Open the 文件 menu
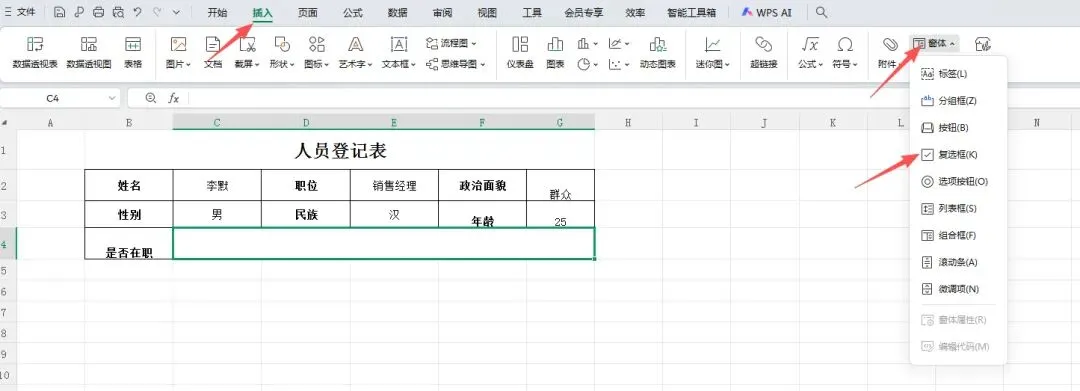 21,12
